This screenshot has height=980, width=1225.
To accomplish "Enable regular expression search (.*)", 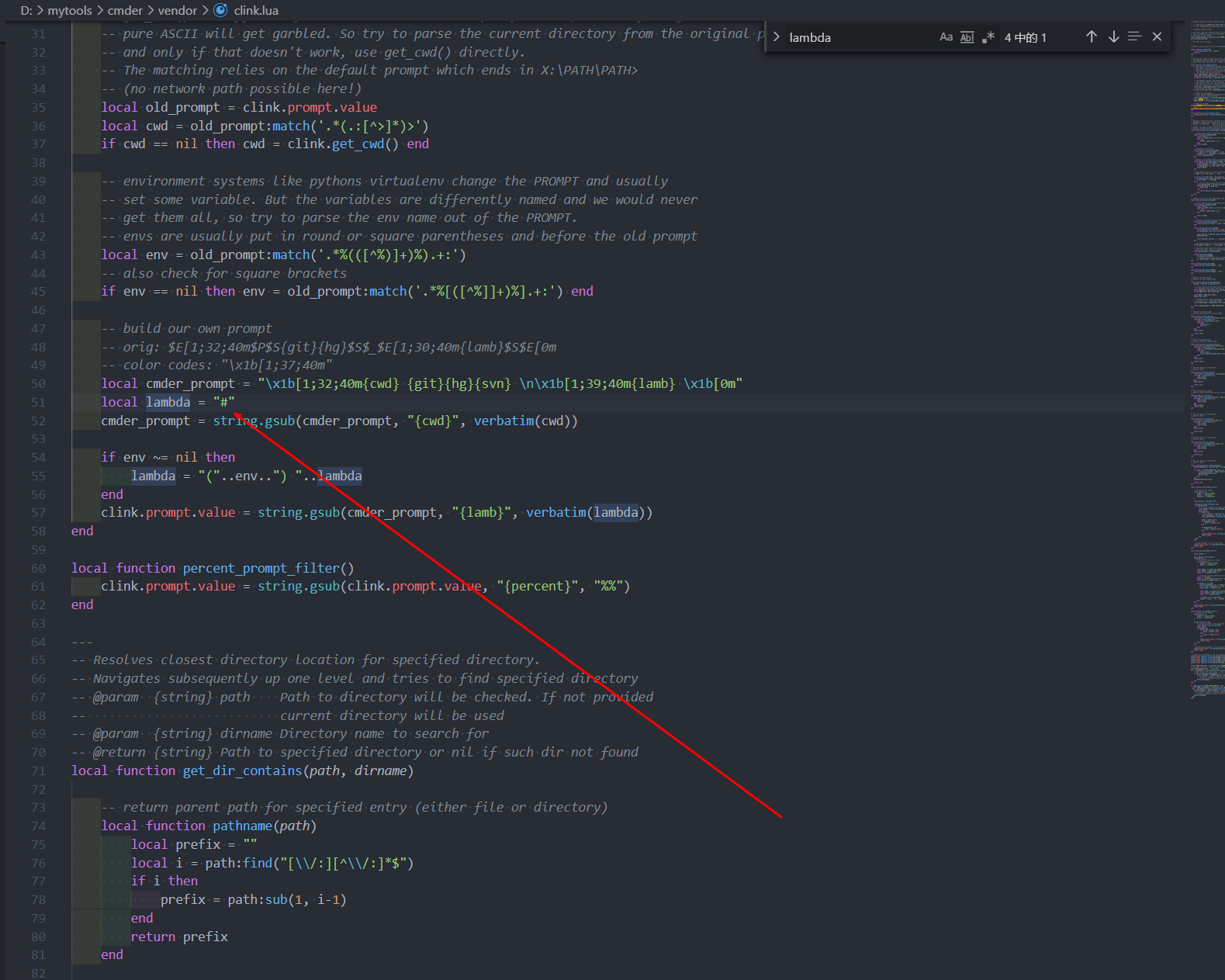I will [x=988, y=37].
